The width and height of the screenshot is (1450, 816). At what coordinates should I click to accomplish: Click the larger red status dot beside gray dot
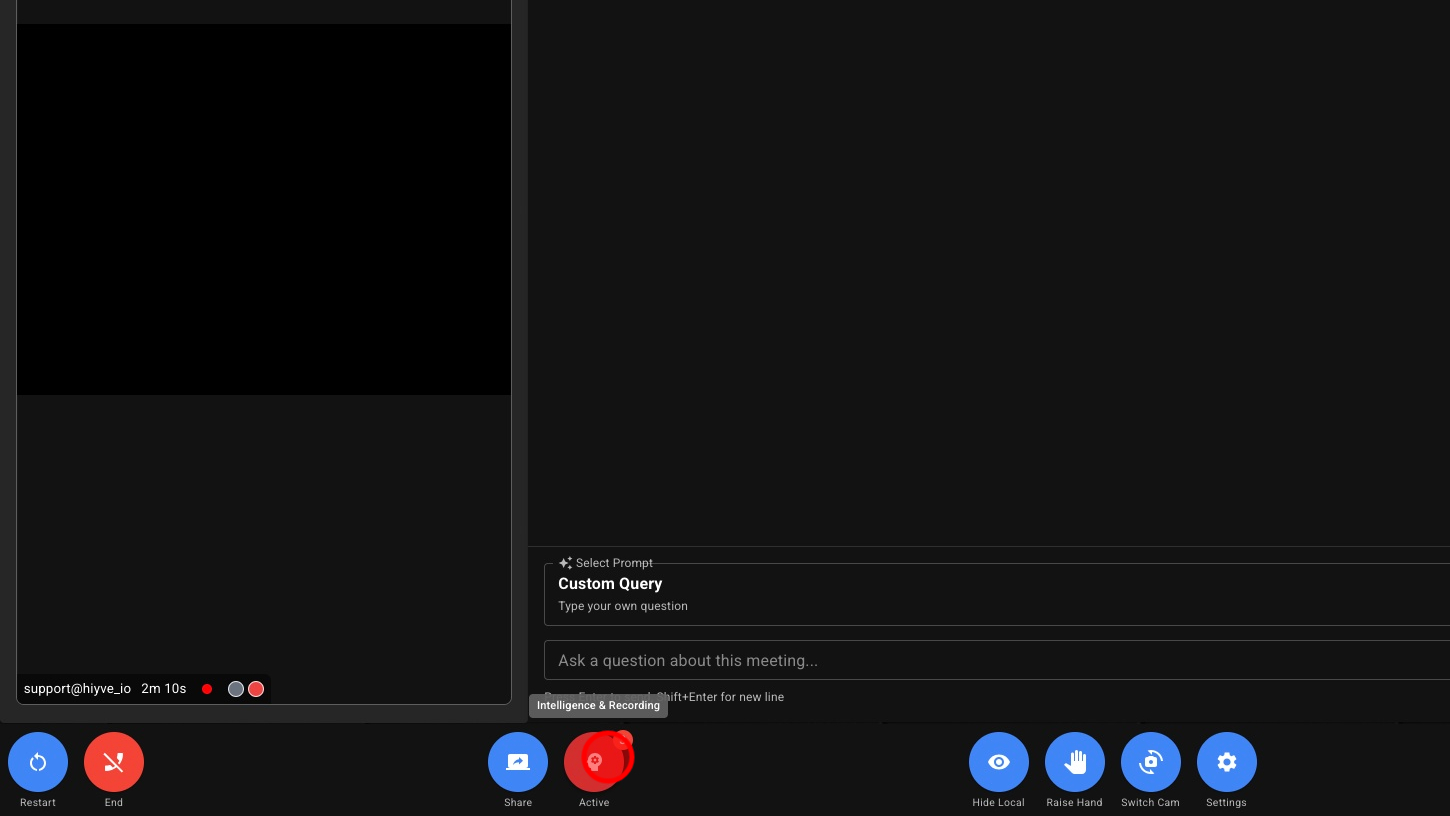click(256, 689)
